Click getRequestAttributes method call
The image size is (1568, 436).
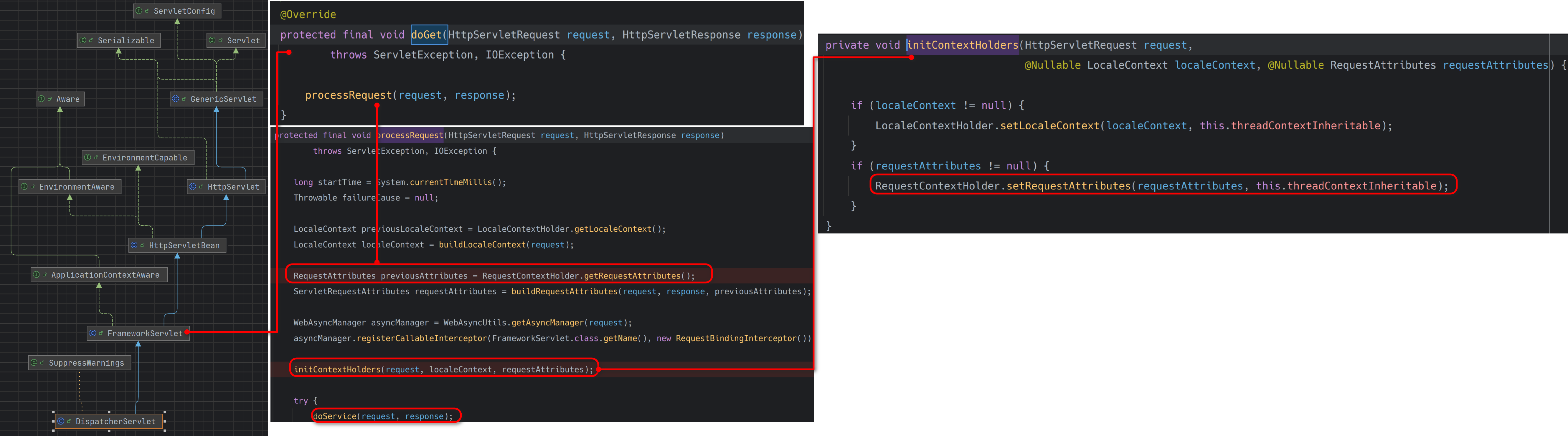[632, 276]
